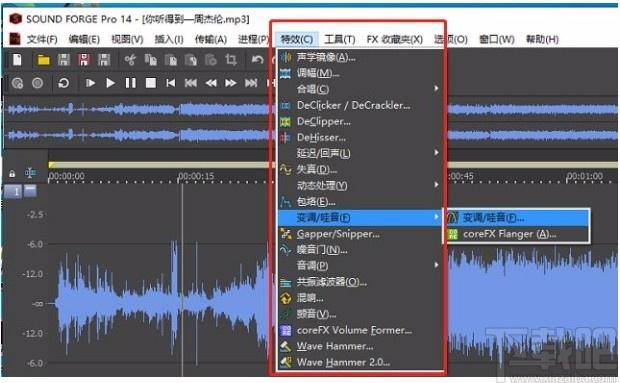Open the 编辑(E) menu
Screen dimensions: 620x383
(84, 40)
